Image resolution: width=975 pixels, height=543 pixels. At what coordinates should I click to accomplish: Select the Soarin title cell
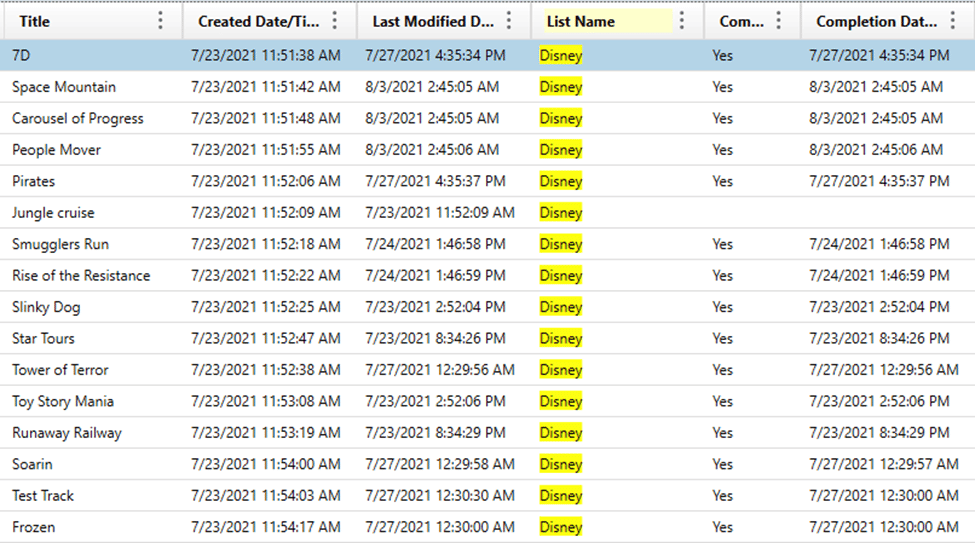(32, 464)
